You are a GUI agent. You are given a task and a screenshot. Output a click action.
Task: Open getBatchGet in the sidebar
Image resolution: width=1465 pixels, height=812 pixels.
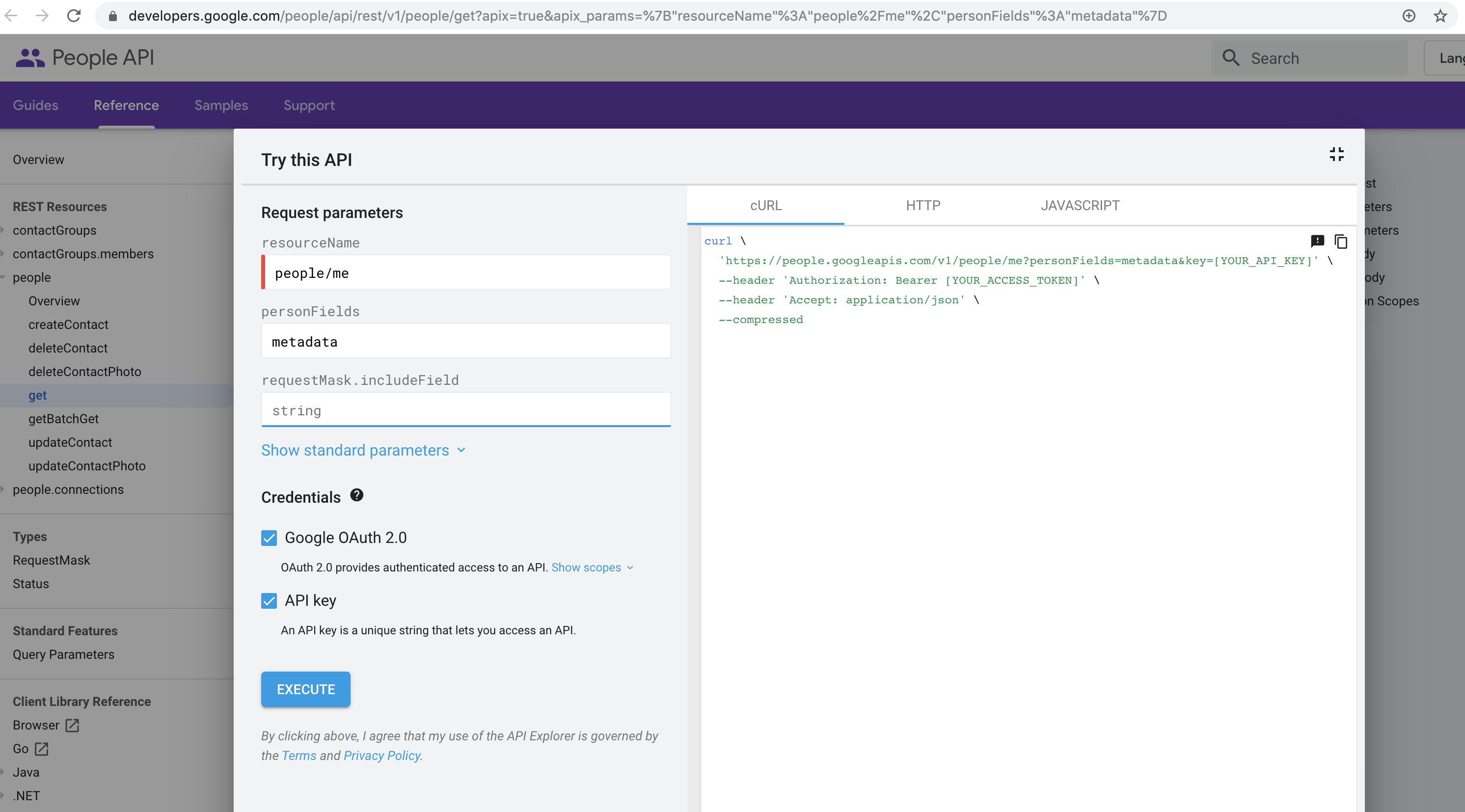click(64, 419)
